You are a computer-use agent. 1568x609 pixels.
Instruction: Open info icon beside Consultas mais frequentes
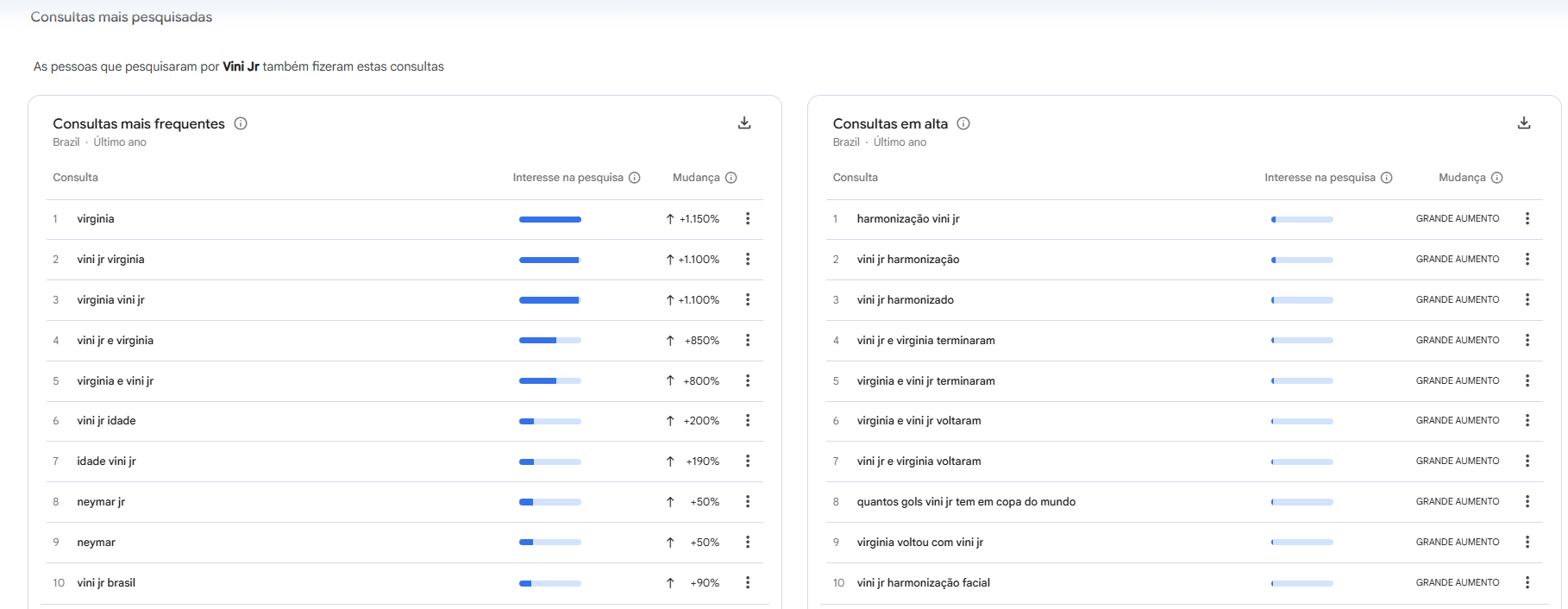point(241,123)
